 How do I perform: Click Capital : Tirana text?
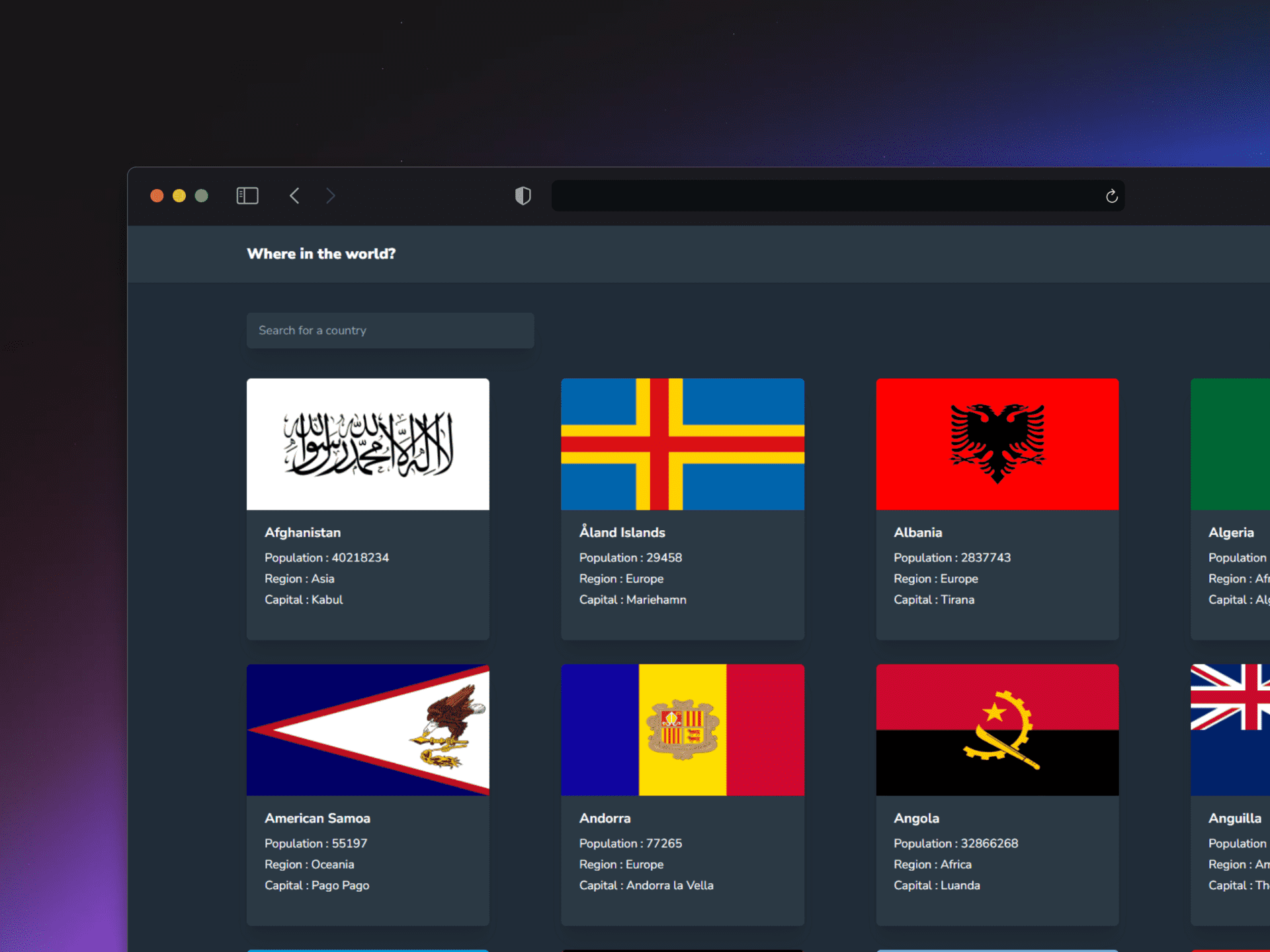click(x=934, y=600)
